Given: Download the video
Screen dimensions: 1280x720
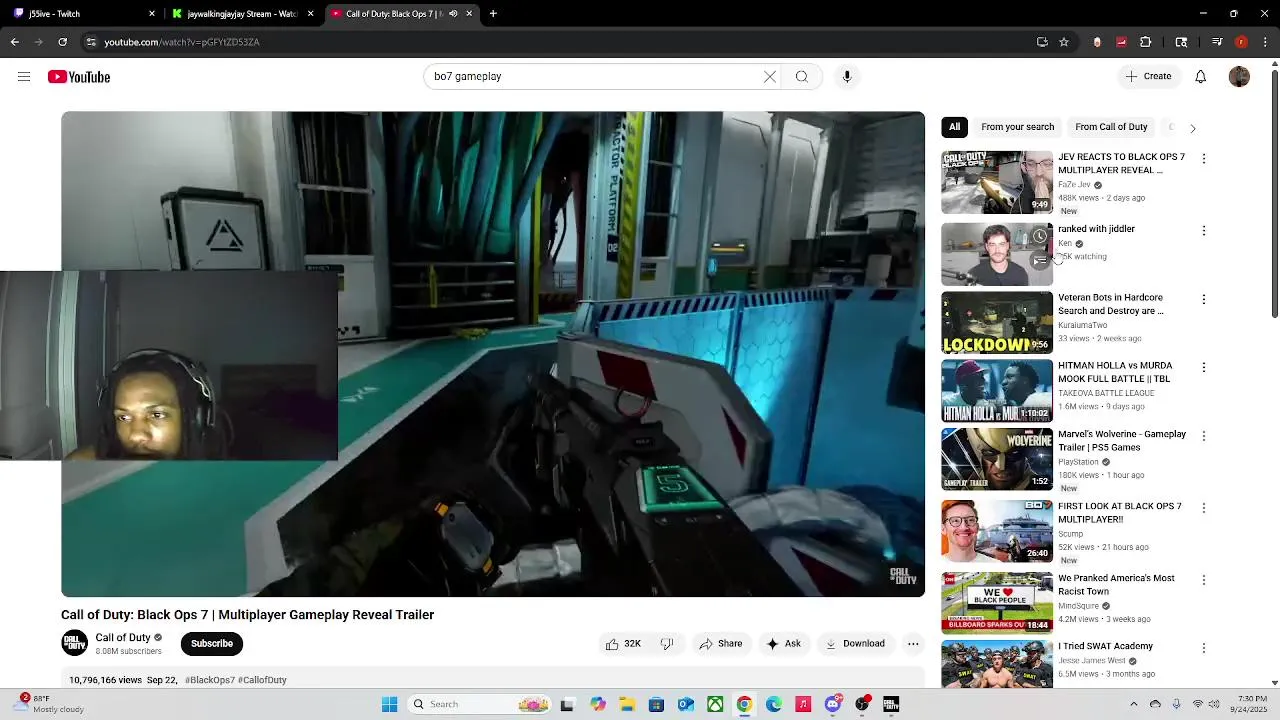Looking at the screenshot, I should coord(855,644).
